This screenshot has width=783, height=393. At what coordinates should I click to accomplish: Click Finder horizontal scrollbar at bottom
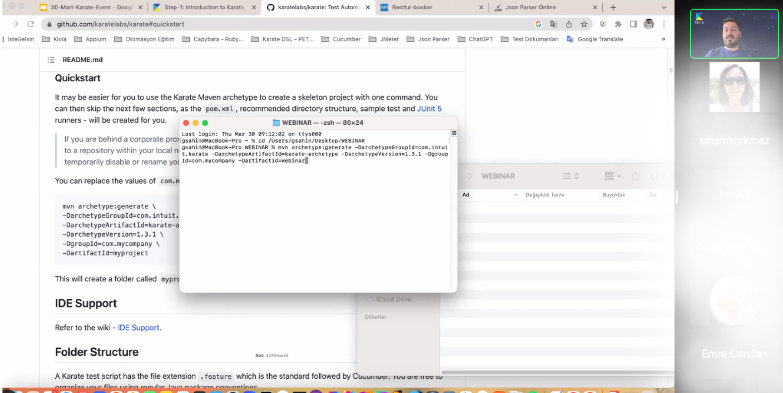(x=557, y=373)
